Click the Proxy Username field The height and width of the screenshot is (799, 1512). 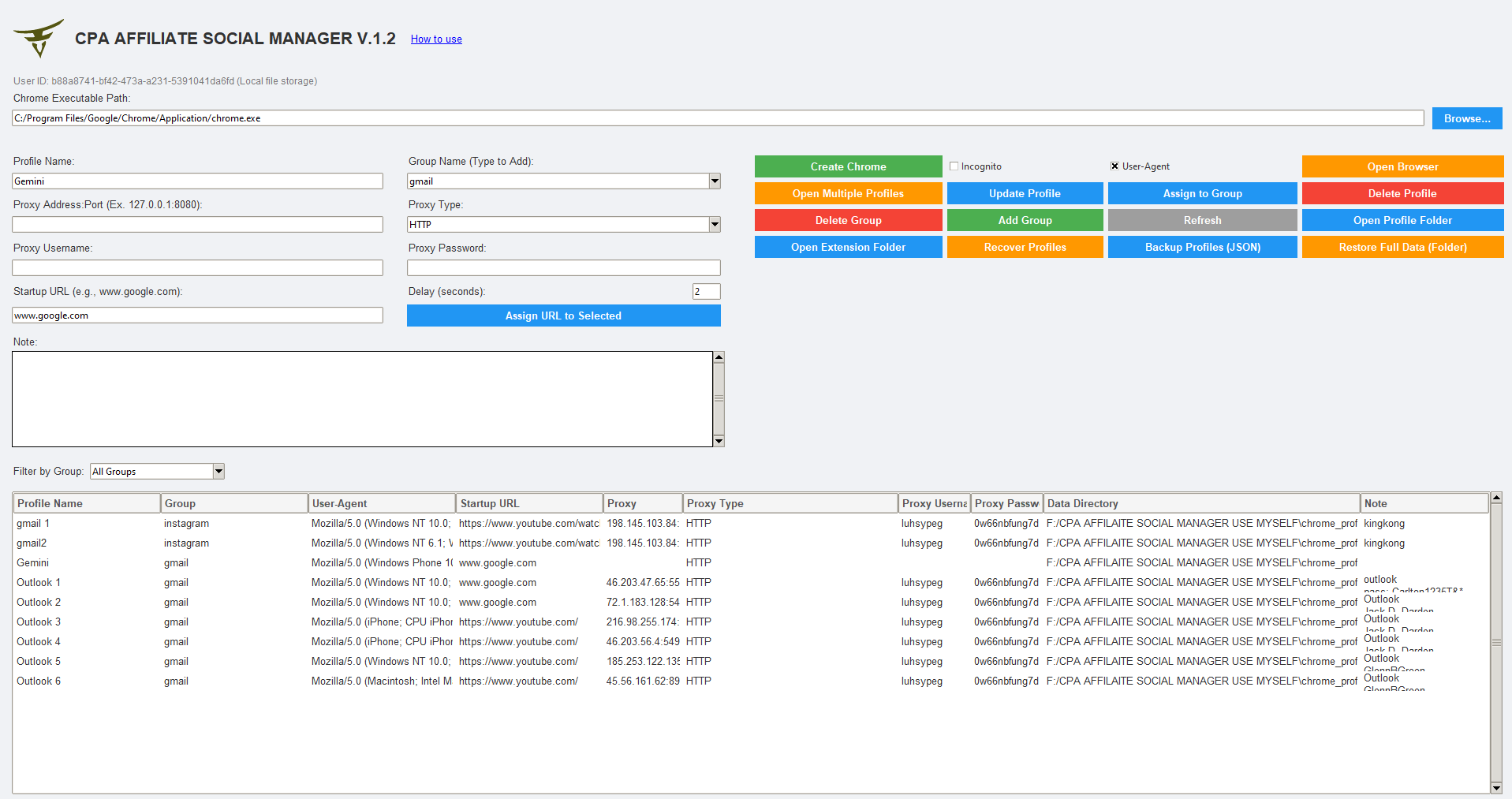coord(197,267)
